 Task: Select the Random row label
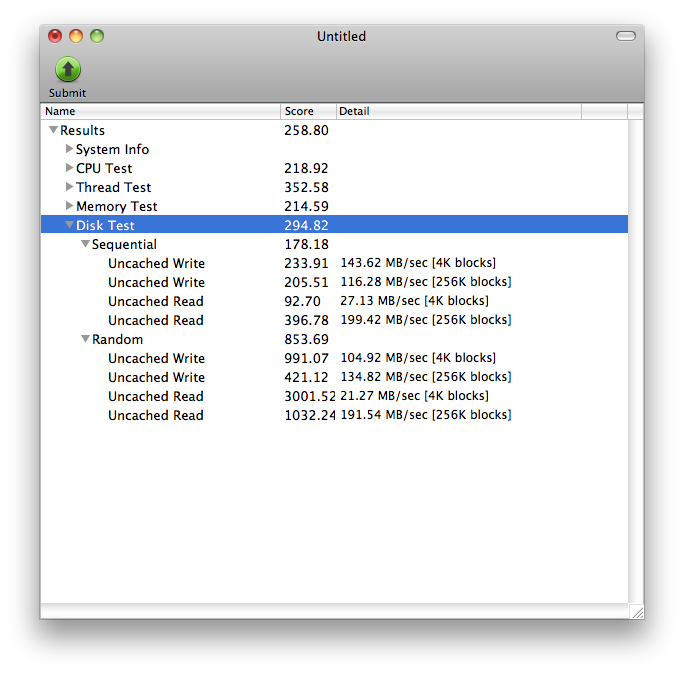[x=117, y=339]
